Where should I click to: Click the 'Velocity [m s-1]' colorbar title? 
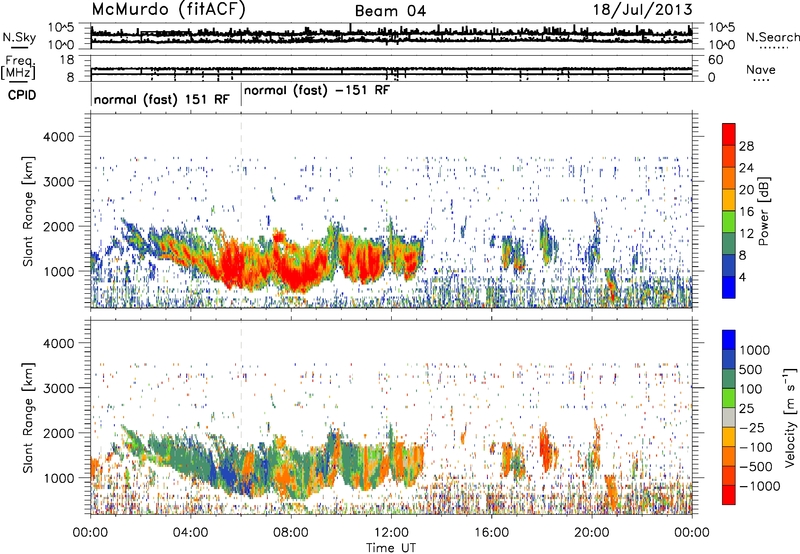pos(790,417)
